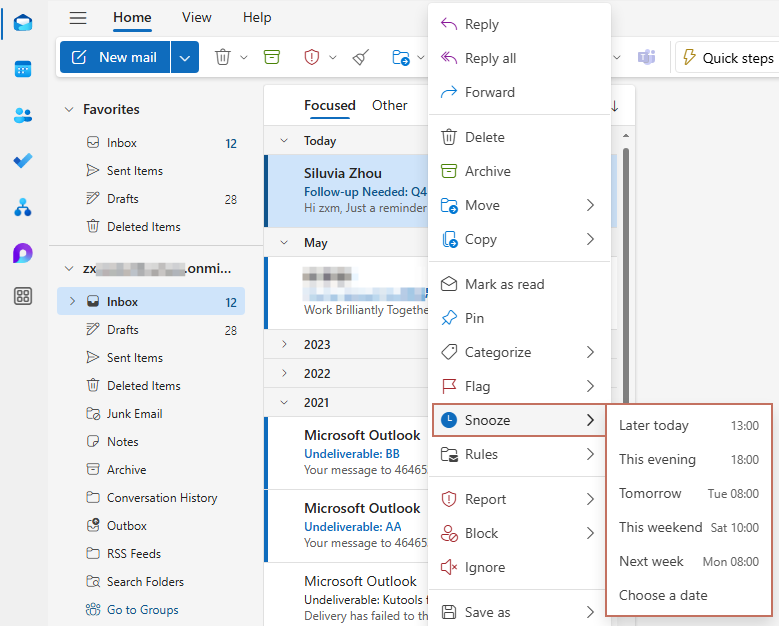The image size is (779, 626).
Task: Open the Help tab
Action: pos(257,17)
